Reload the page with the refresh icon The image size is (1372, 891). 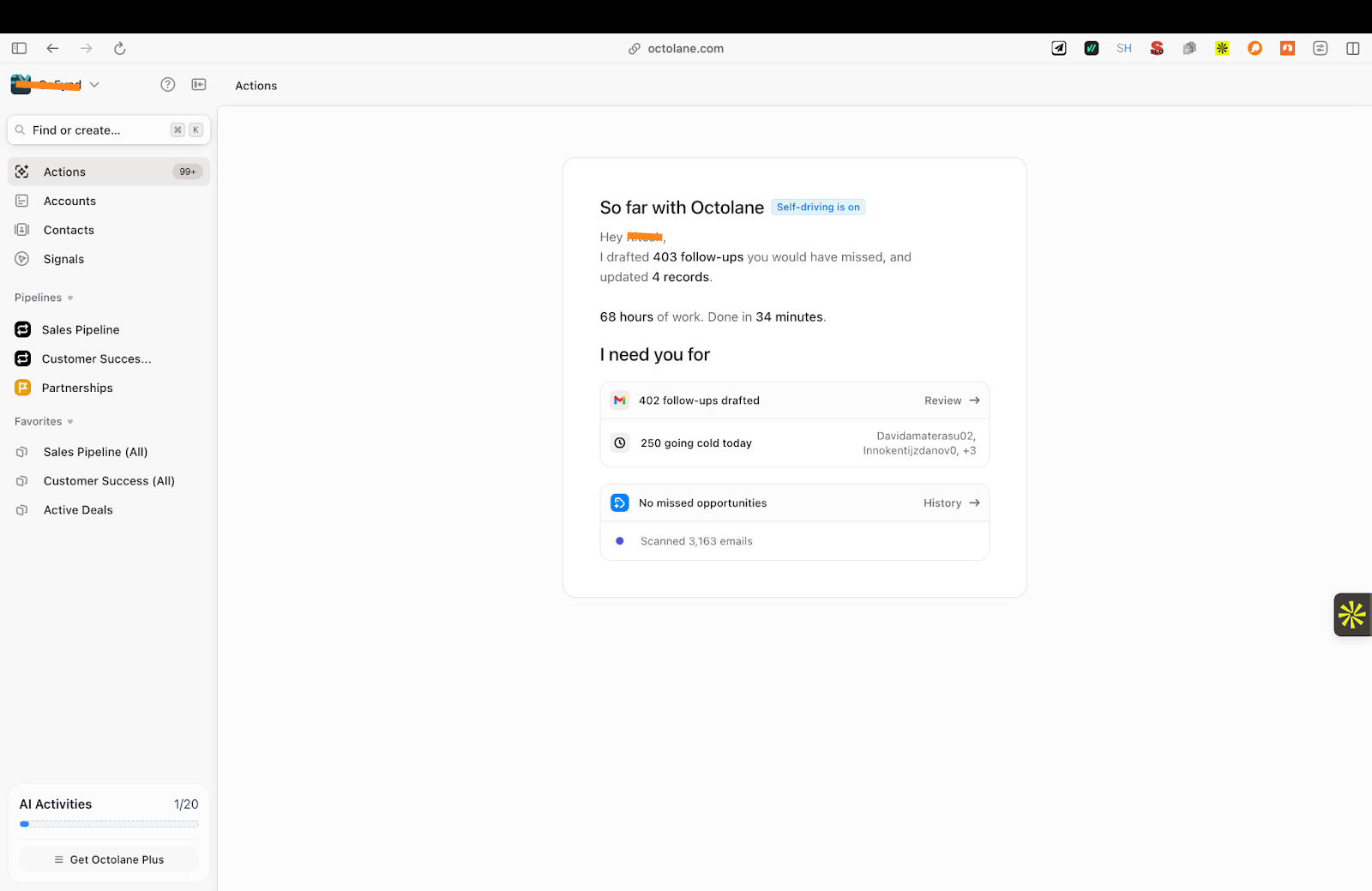(x=120, y=48)
